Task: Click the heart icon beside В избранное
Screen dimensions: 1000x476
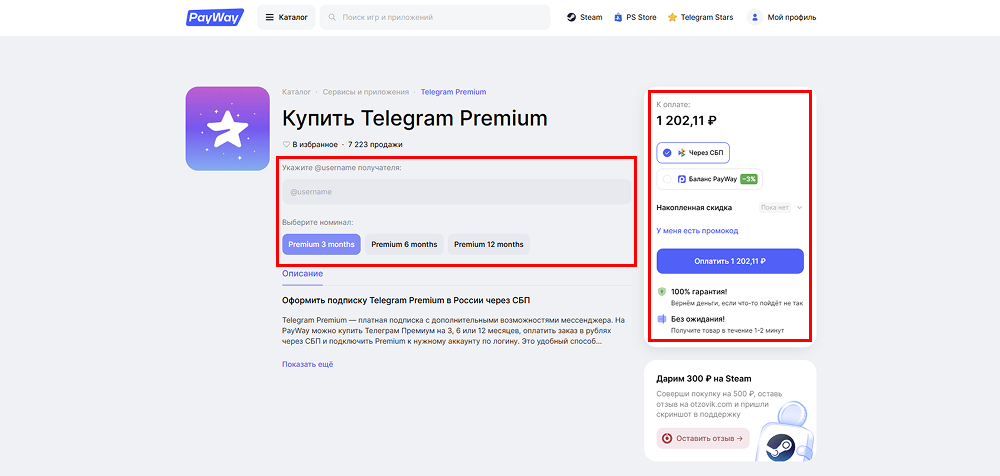Action: [286, 144]
